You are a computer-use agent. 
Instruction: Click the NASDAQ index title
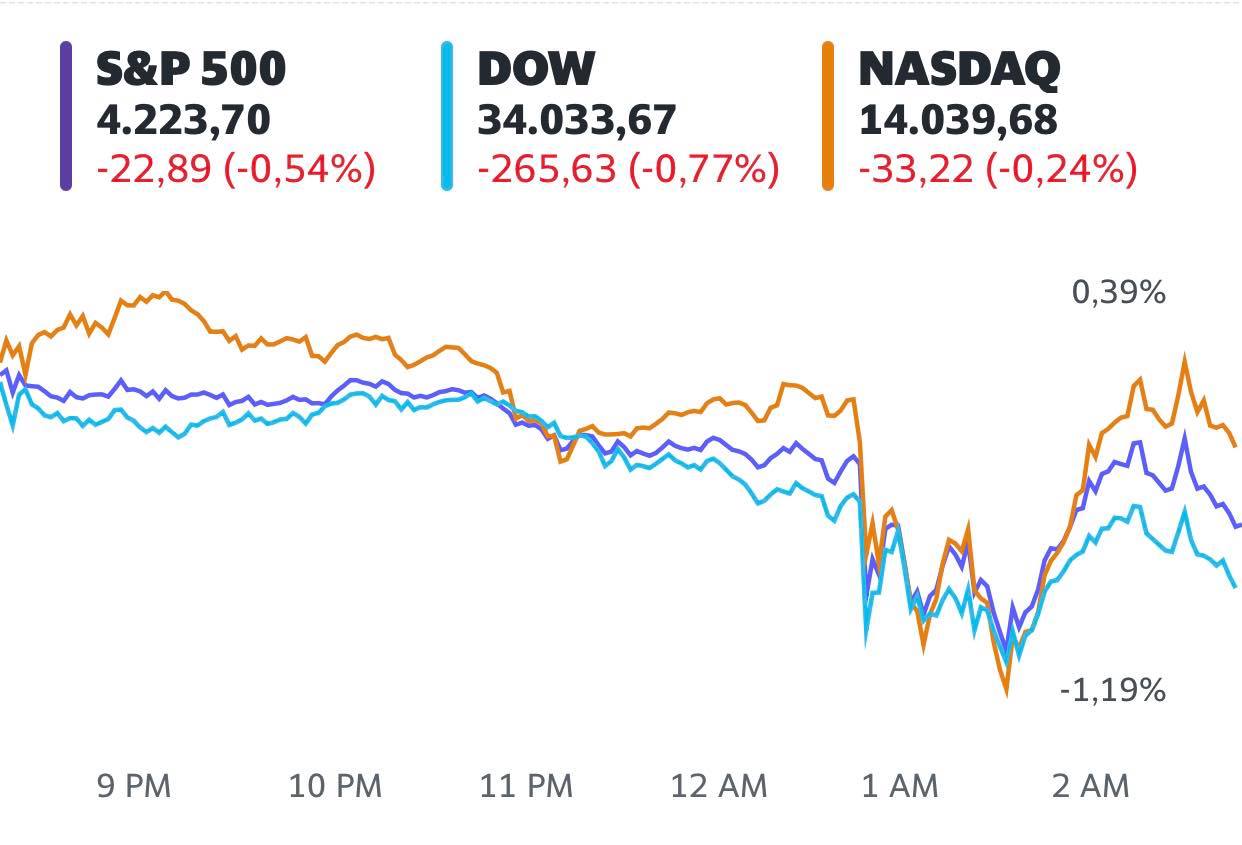(959, 69)
